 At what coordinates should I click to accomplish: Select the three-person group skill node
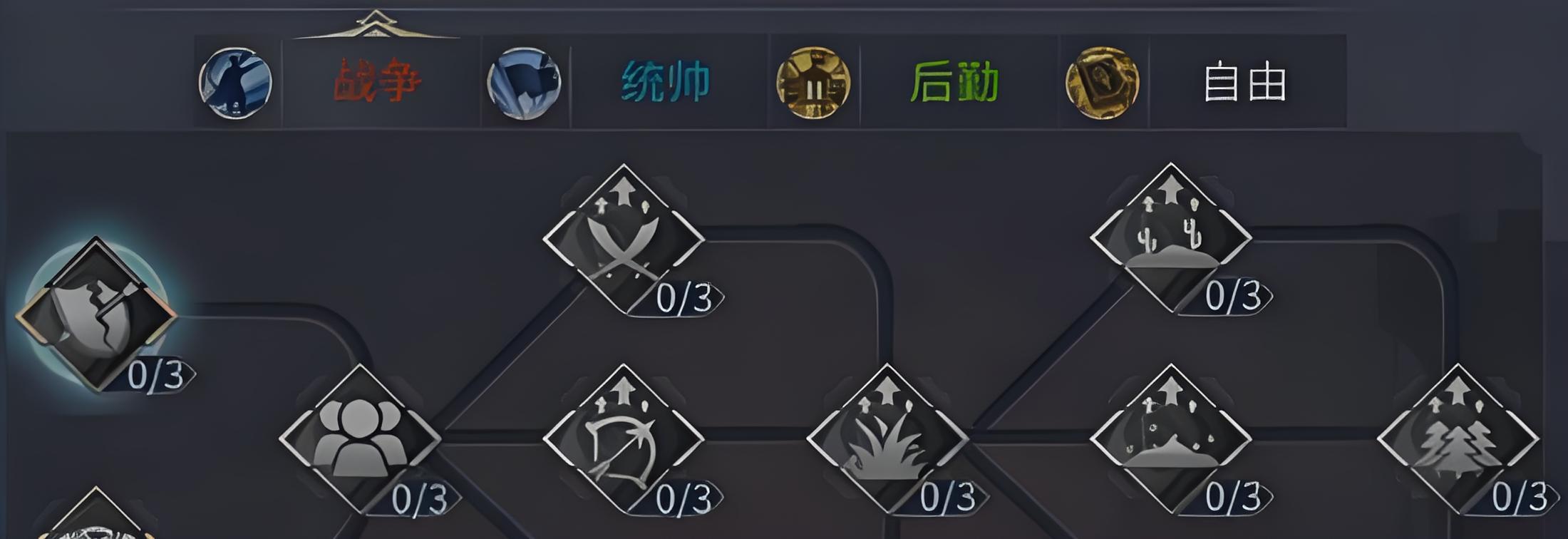click(x=360, y=438)
